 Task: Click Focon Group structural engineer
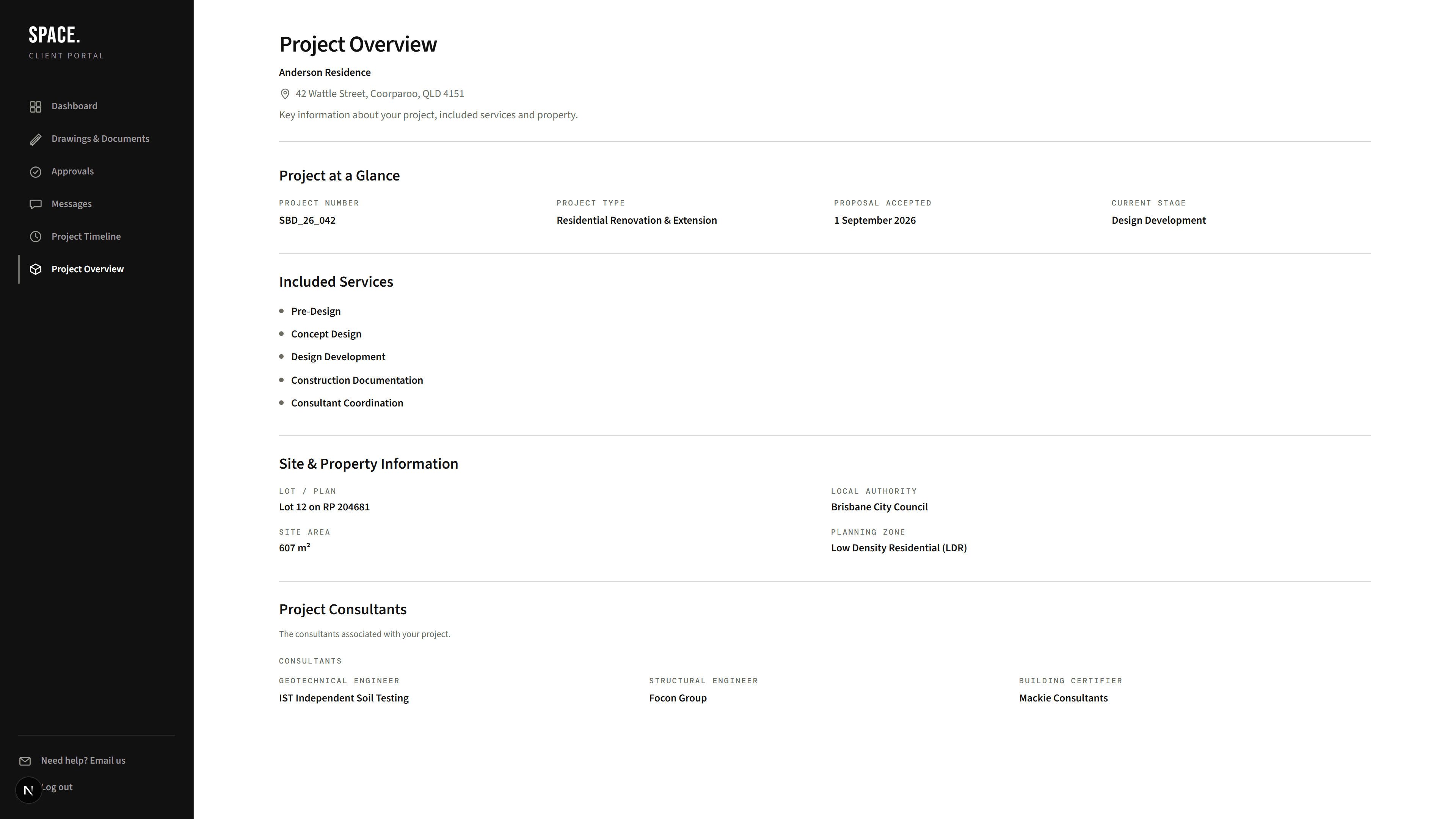coord(678,698)
